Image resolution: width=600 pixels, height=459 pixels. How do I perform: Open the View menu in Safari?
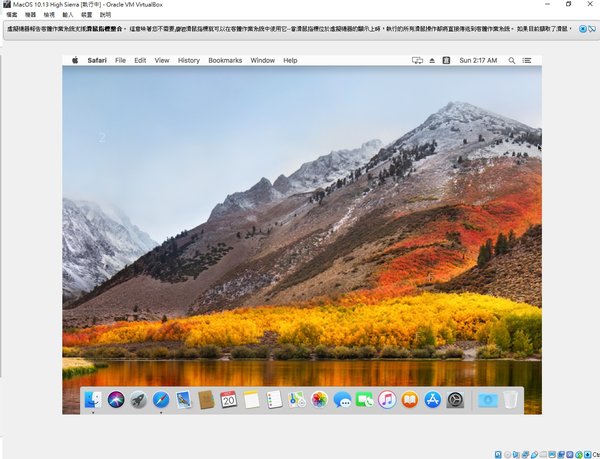(x=162, y=60)
